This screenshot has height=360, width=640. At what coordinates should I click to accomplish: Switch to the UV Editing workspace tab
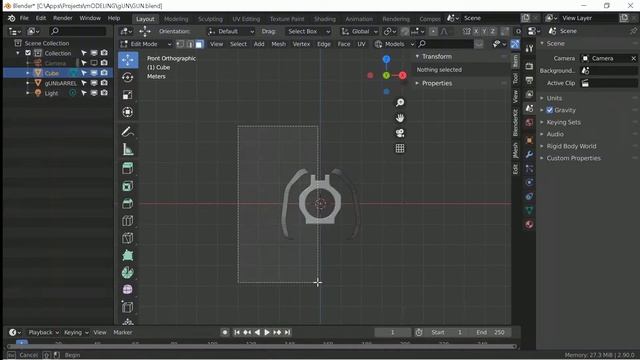tap(246, 19)
